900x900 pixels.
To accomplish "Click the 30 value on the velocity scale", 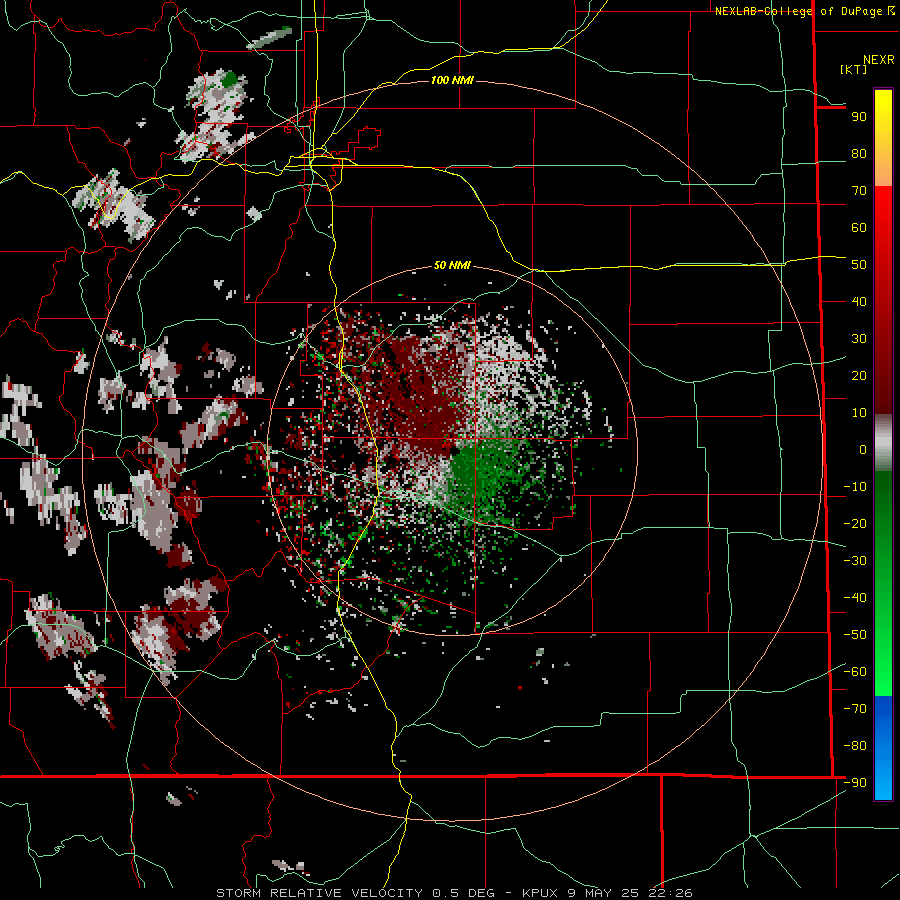I will click(859, 339).
